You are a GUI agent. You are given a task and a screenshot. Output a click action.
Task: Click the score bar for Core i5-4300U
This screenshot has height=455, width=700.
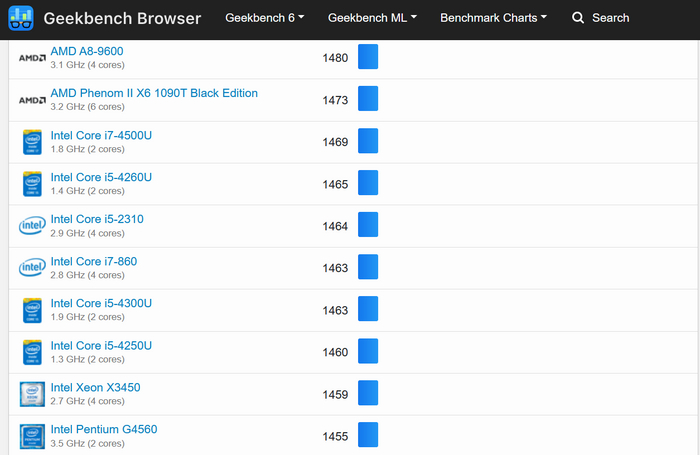tap(368, 309)
